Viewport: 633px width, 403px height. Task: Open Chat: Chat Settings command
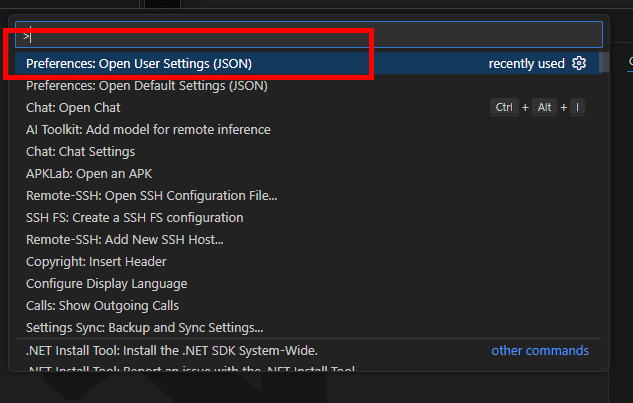tap(80, 152)
